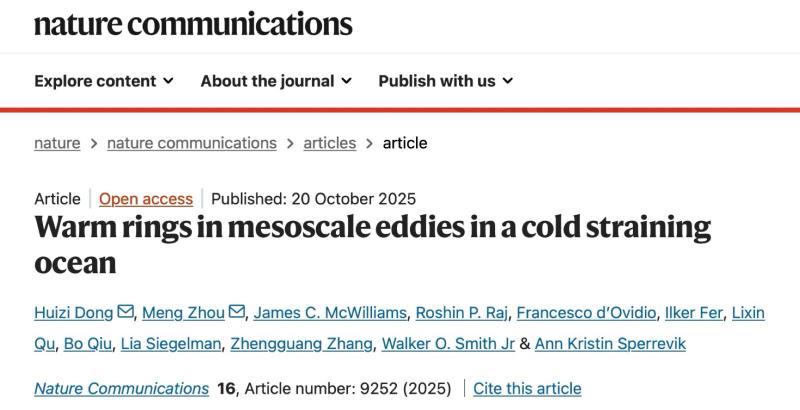
Task: Click author Bo Qiu
Action: [88, 344]
